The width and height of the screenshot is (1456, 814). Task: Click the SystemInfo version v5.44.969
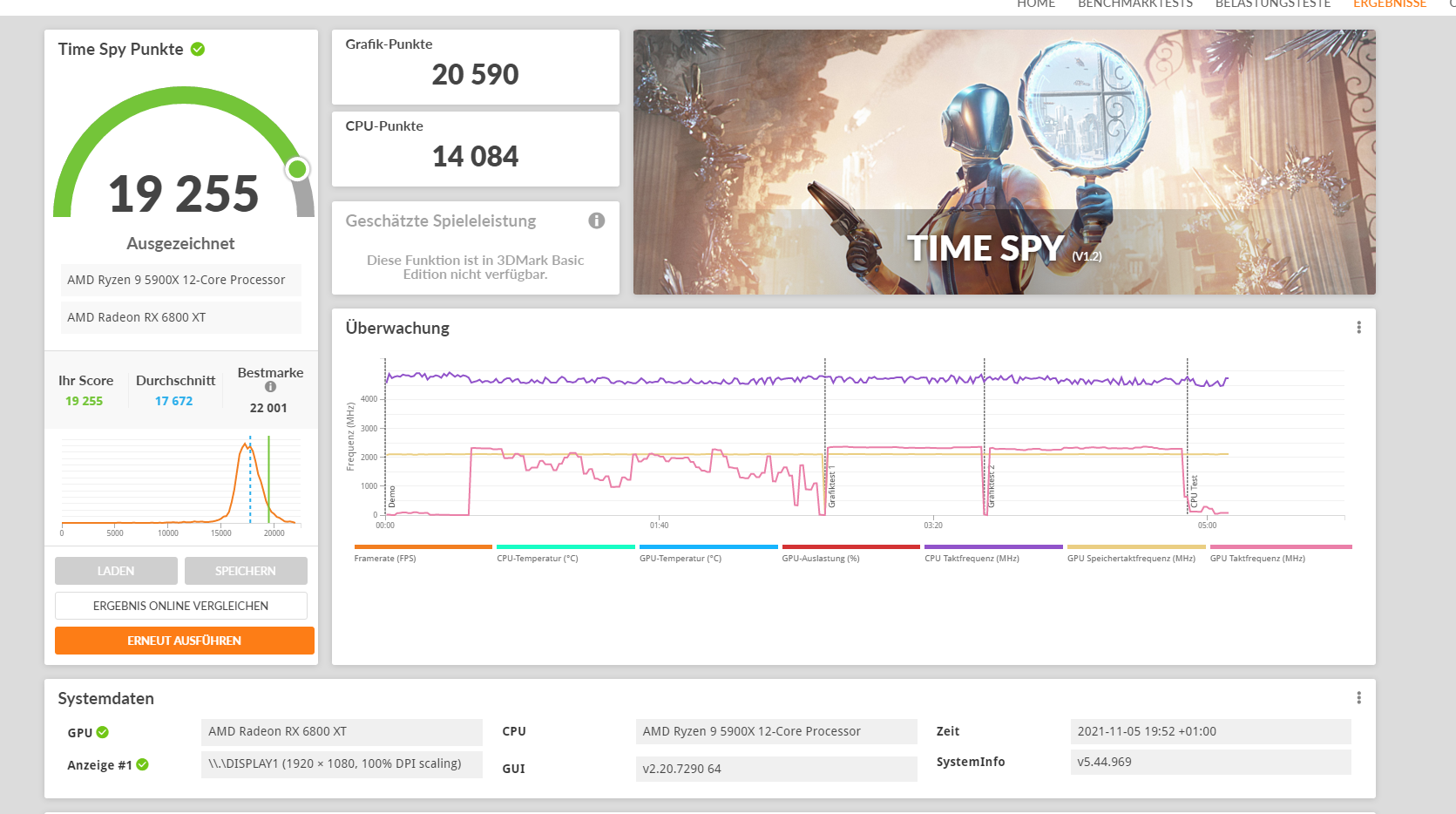(x=1210, y=762)
